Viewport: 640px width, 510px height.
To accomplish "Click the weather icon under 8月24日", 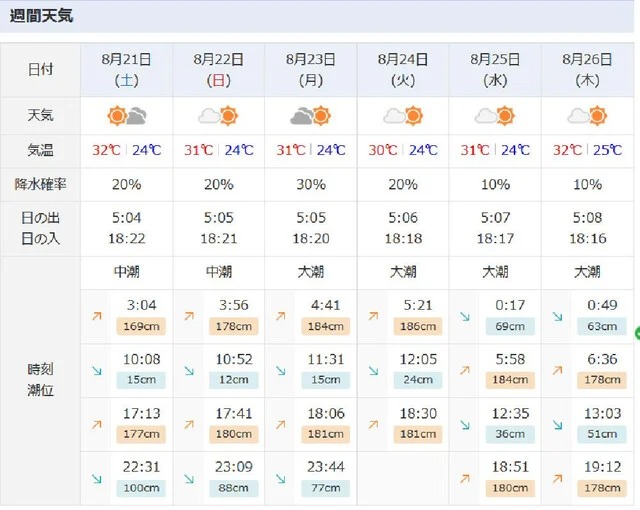I will click(x=402, y=116).
